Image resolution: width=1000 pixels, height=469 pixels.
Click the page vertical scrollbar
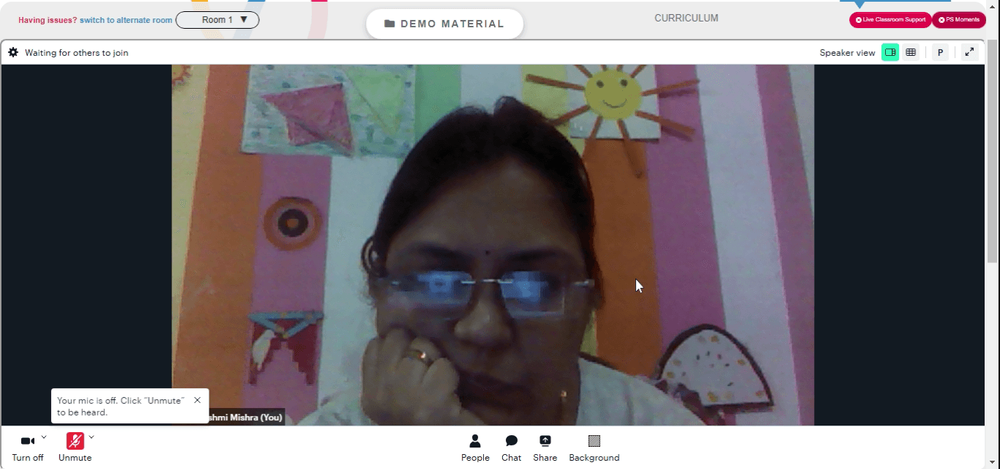point(992,153)
